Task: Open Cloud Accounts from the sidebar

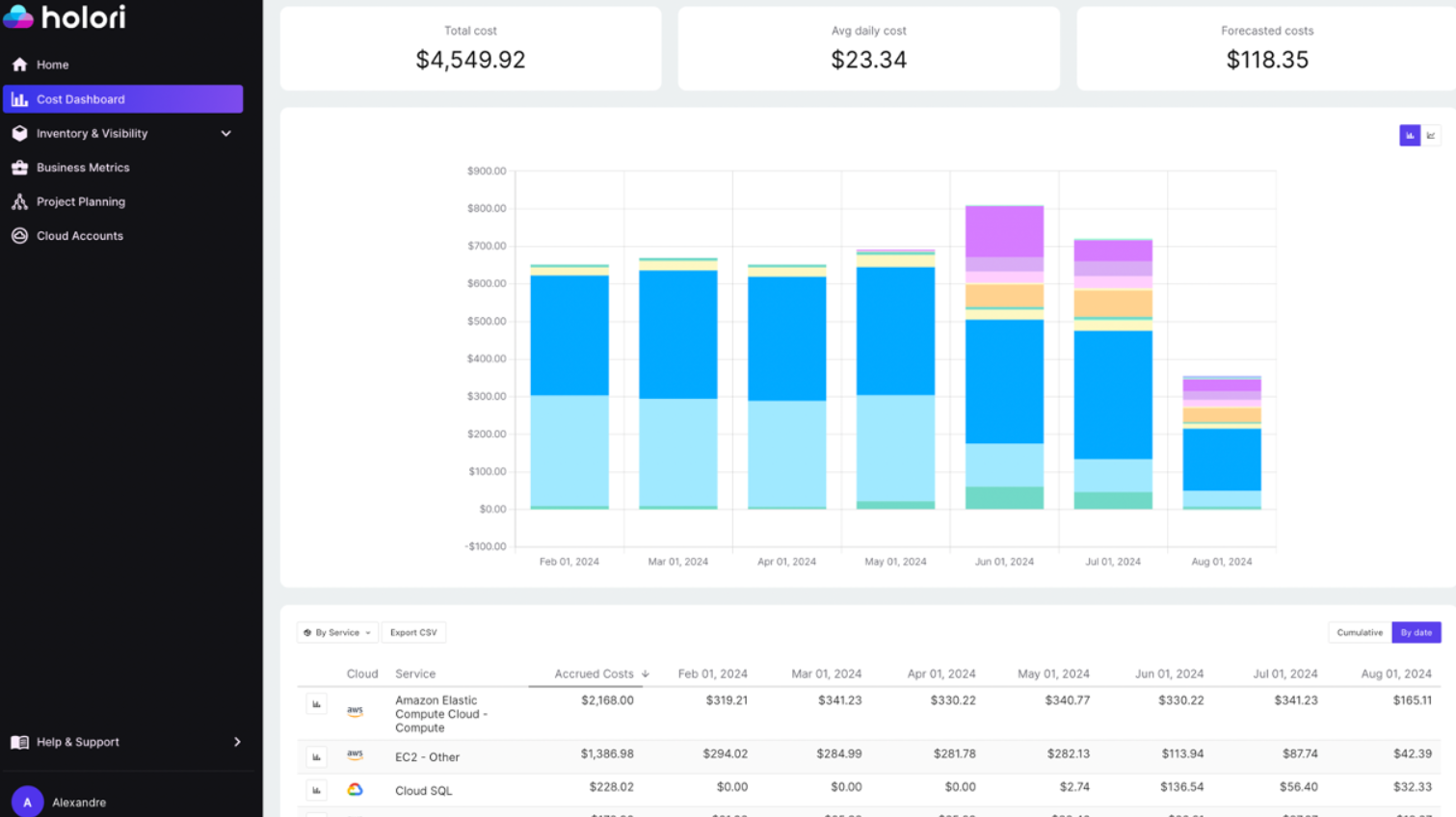Action: pyautogui.click(x=80, y=235)
